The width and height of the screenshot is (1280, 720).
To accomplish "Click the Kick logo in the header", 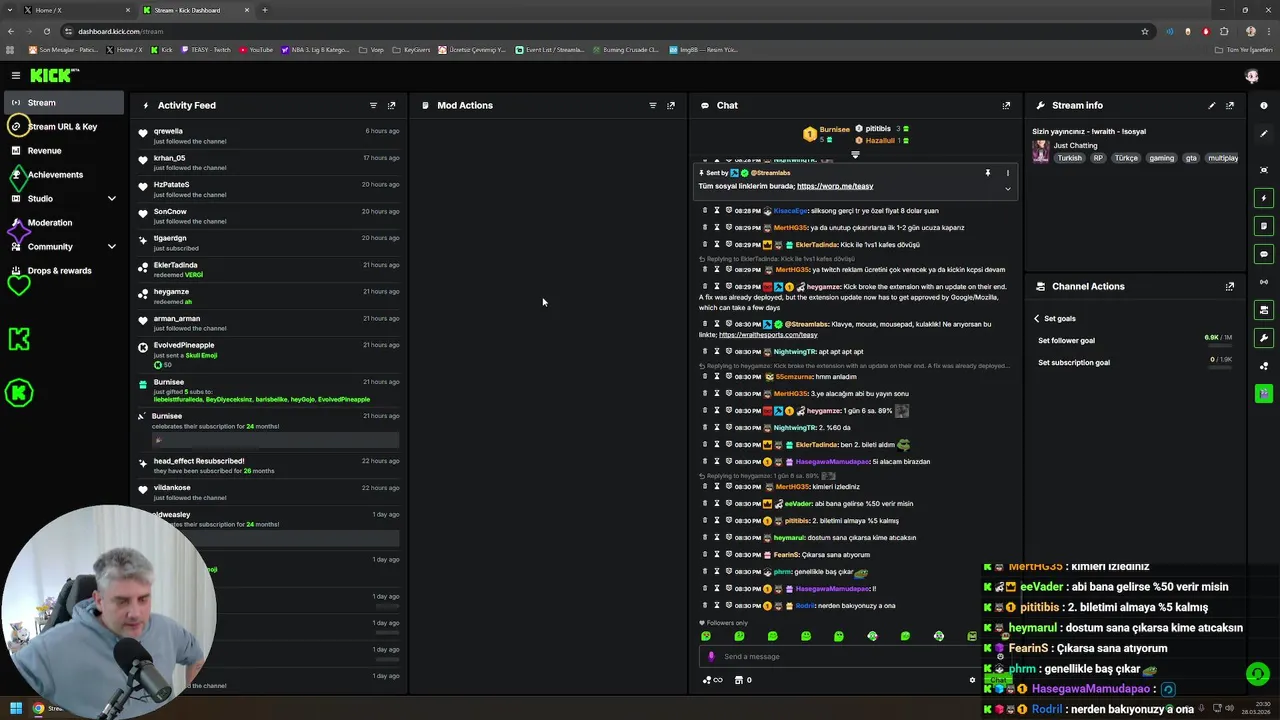I will [x=54, y=75].
